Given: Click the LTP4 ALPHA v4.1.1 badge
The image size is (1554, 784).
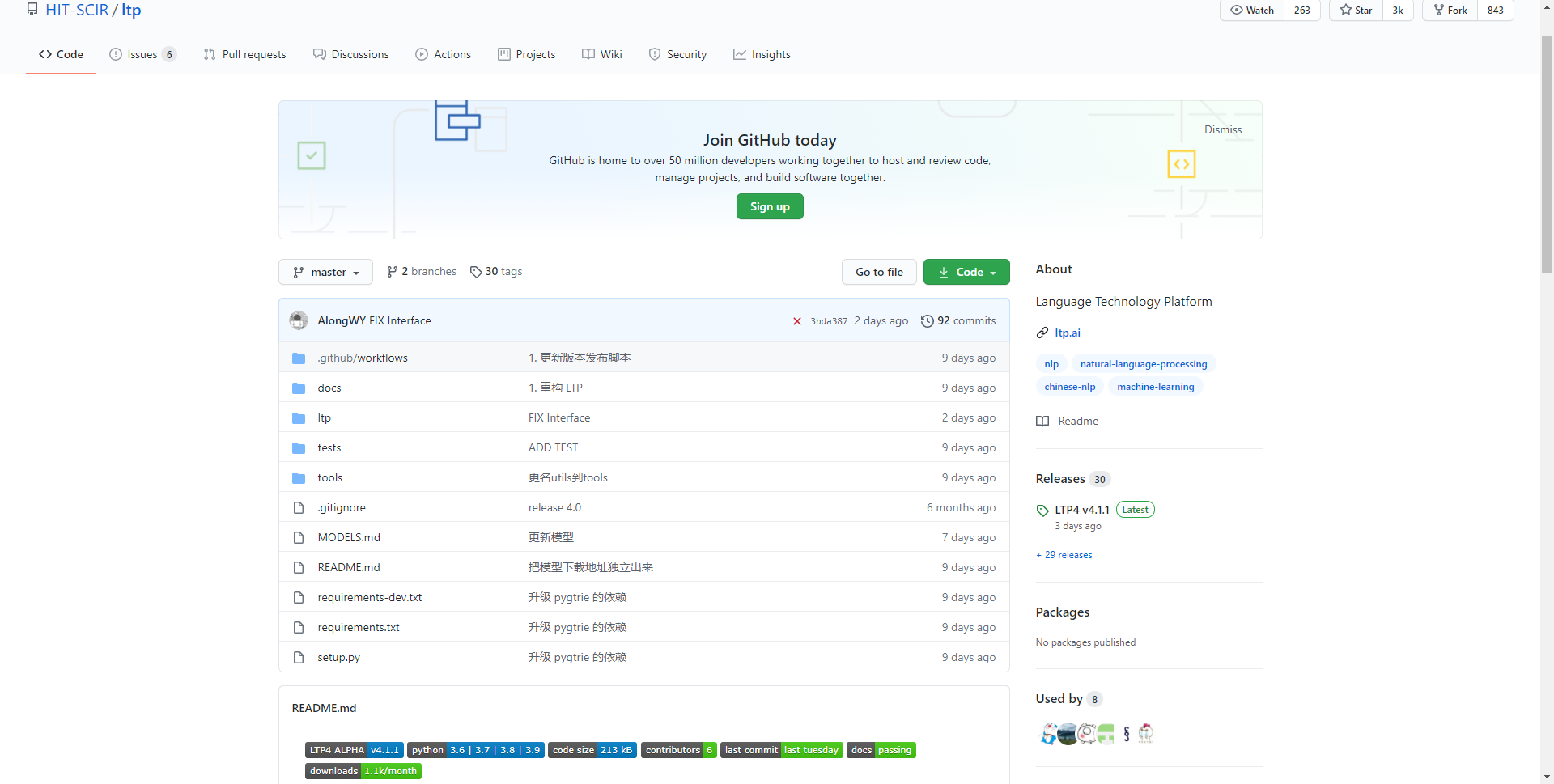Looking at the screenshot, I should [355, 750].
